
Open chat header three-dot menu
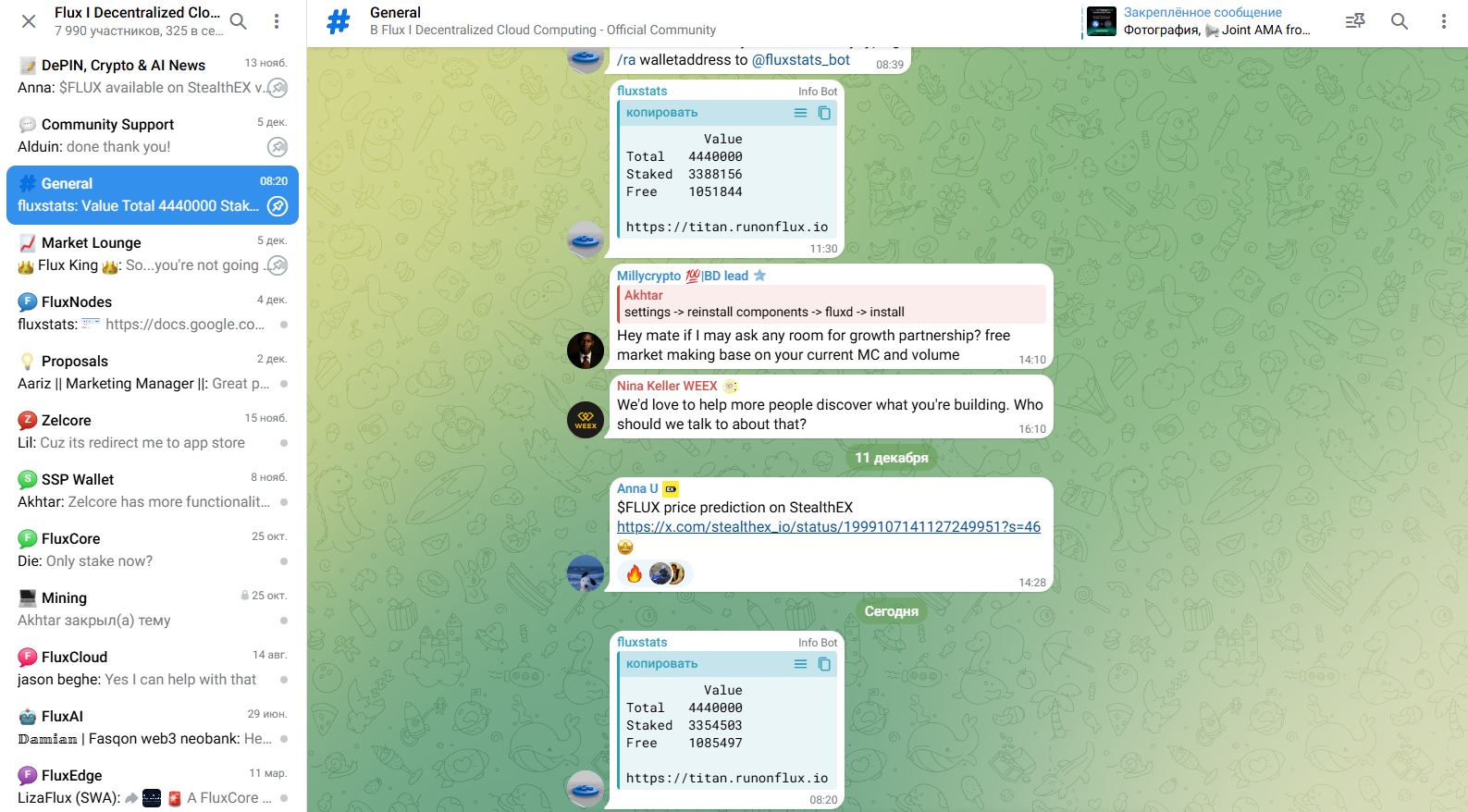(1443, 21)
